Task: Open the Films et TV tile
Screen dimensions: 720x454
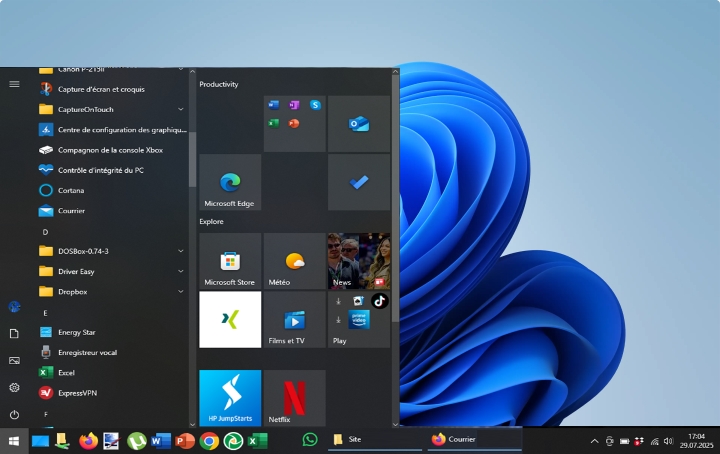Action: [x=294, y=319]
